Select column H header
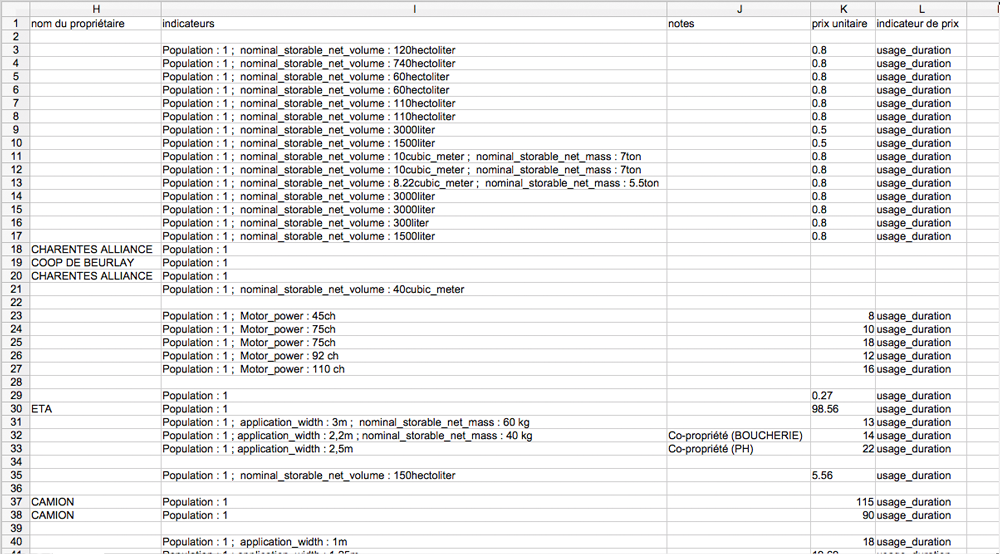Screen dimensions: 1000x554 96,9
